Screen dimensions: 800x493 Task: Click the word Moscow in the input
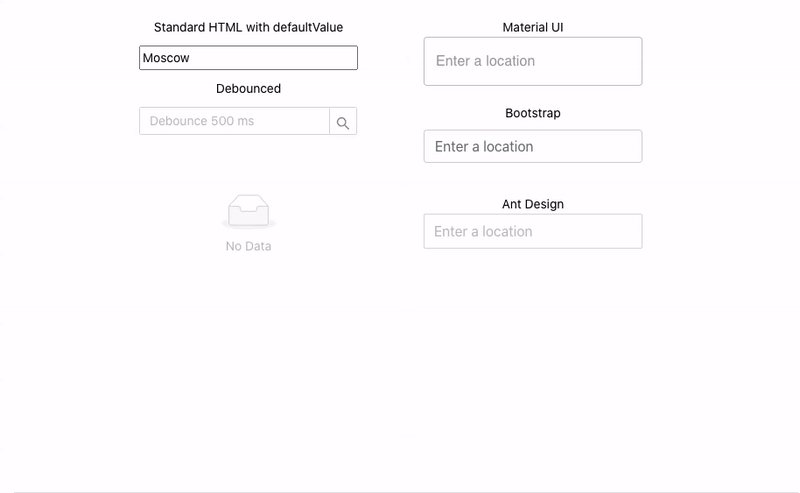tap(166, 58)
